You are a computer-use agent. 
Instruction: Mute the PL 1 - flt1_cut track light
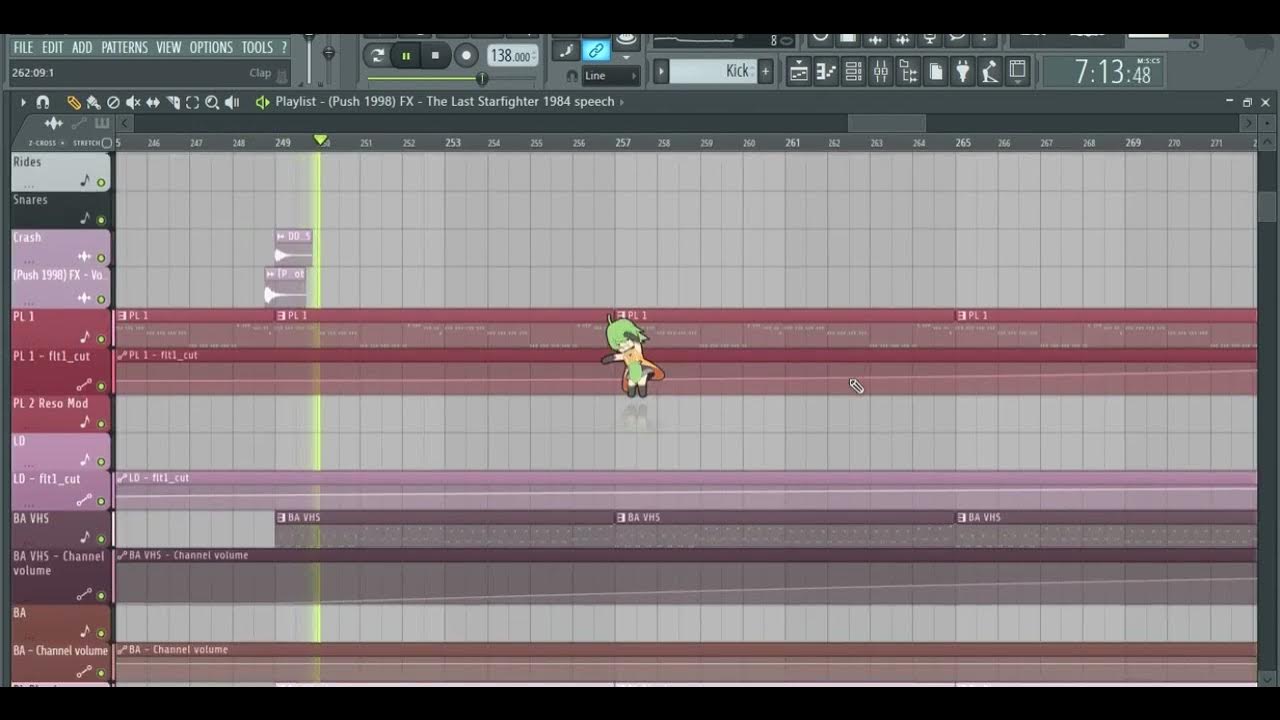point(101,386)
